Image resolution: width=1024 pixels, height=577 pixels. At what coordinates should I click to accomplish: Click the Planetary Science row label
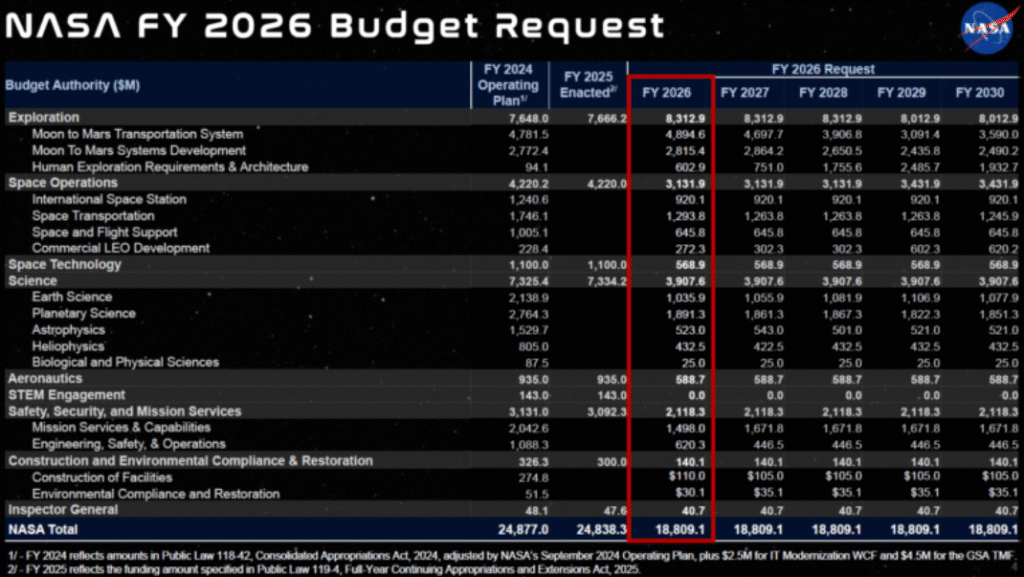point(84,313)
